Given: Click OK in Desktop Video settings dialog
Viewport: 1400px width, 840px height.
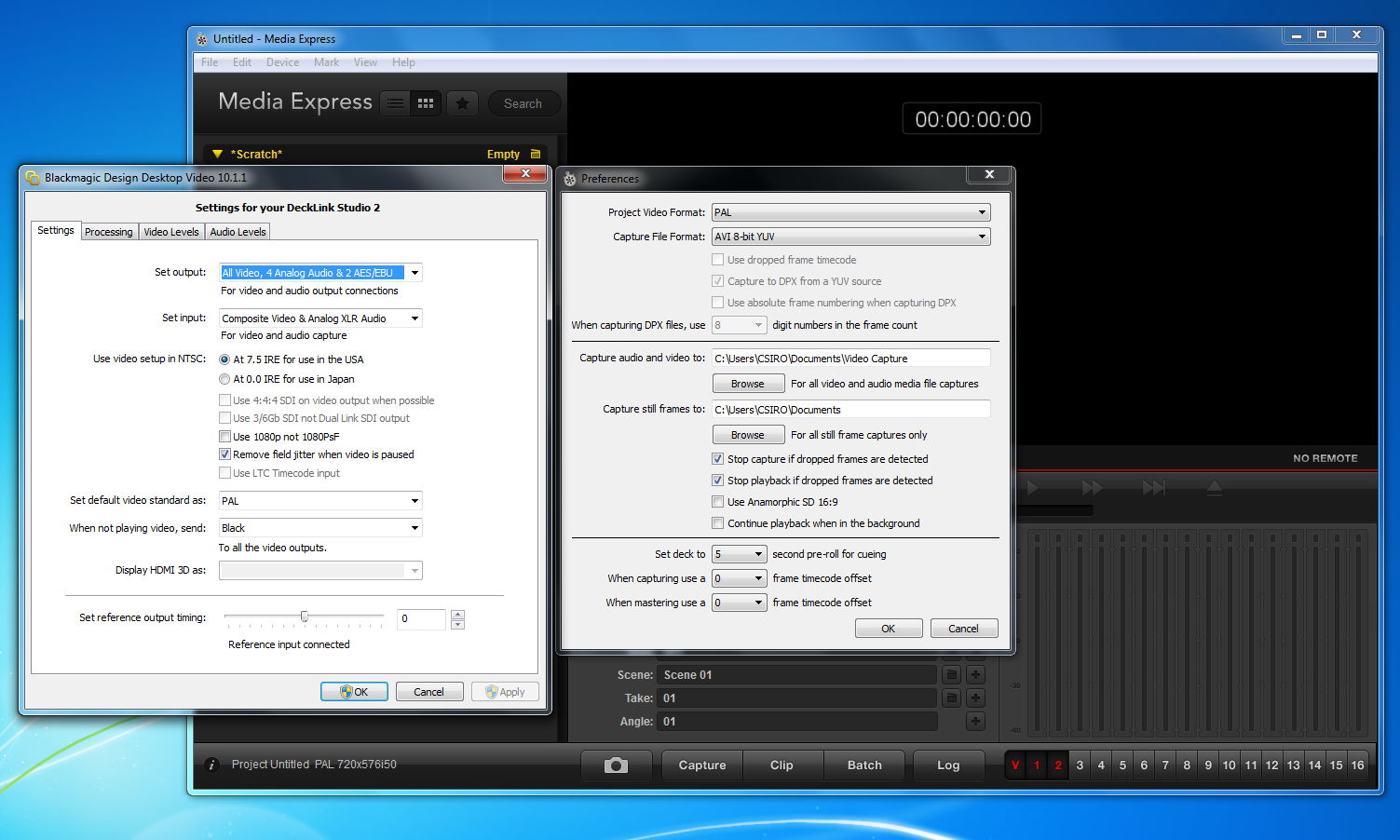Looking at the screenshot, I should click(x=354, y=692).
